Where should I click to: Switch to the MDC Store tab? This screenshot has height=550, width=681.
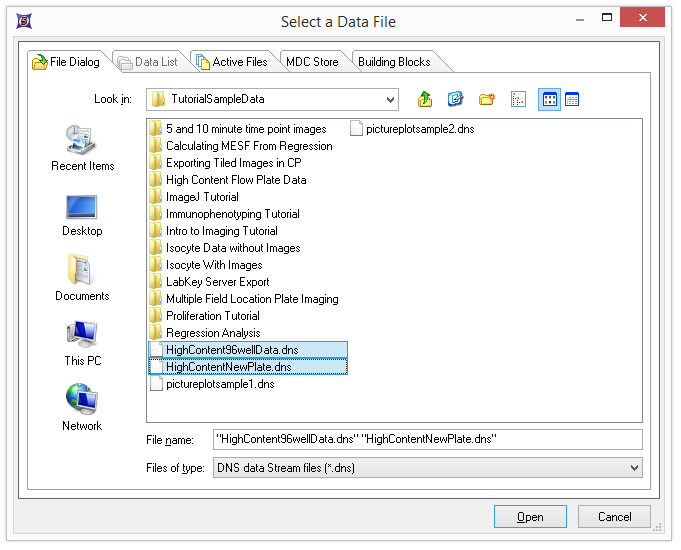point(312,62)
